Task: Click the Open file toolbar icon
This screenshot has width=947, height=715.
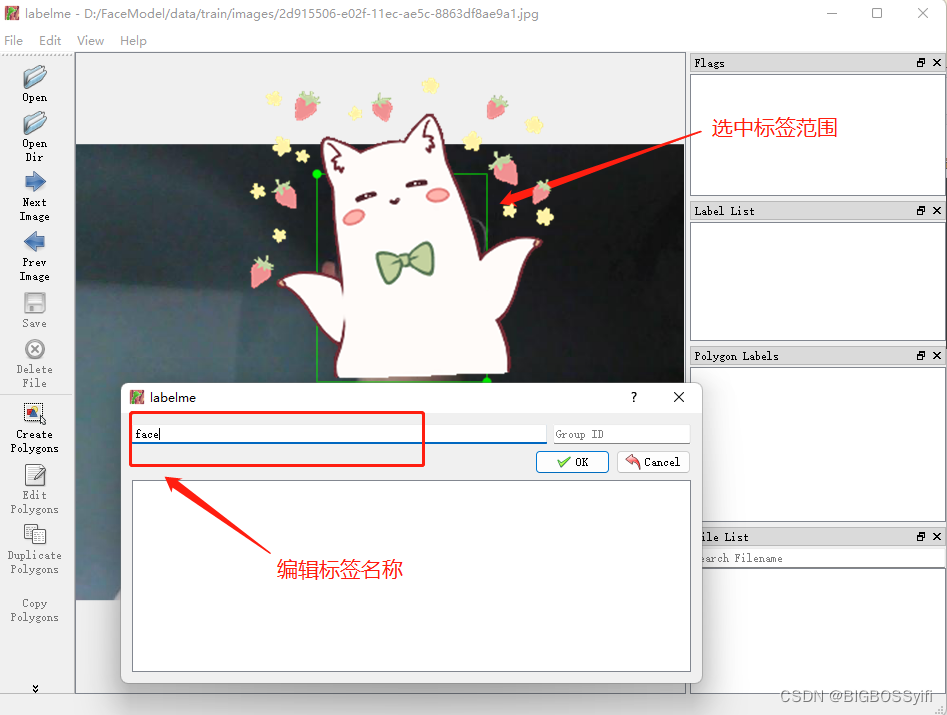Action: 34,77
